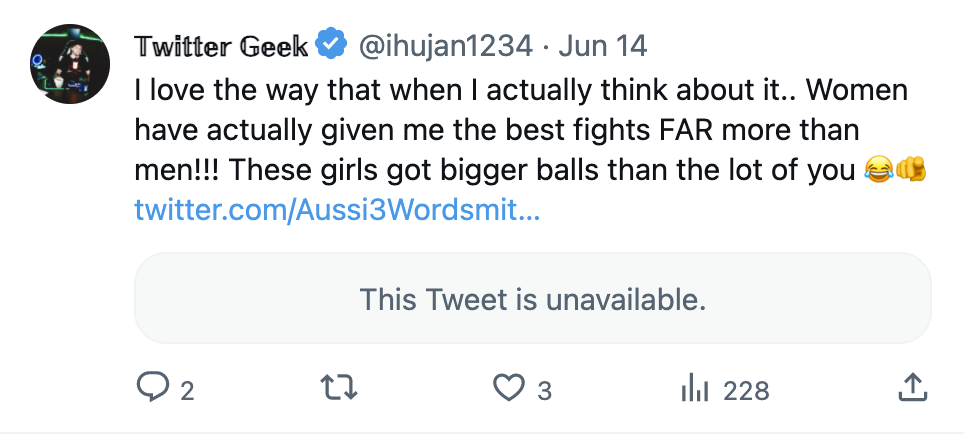Click the blue verified checkmark badge

coord(330,45)
